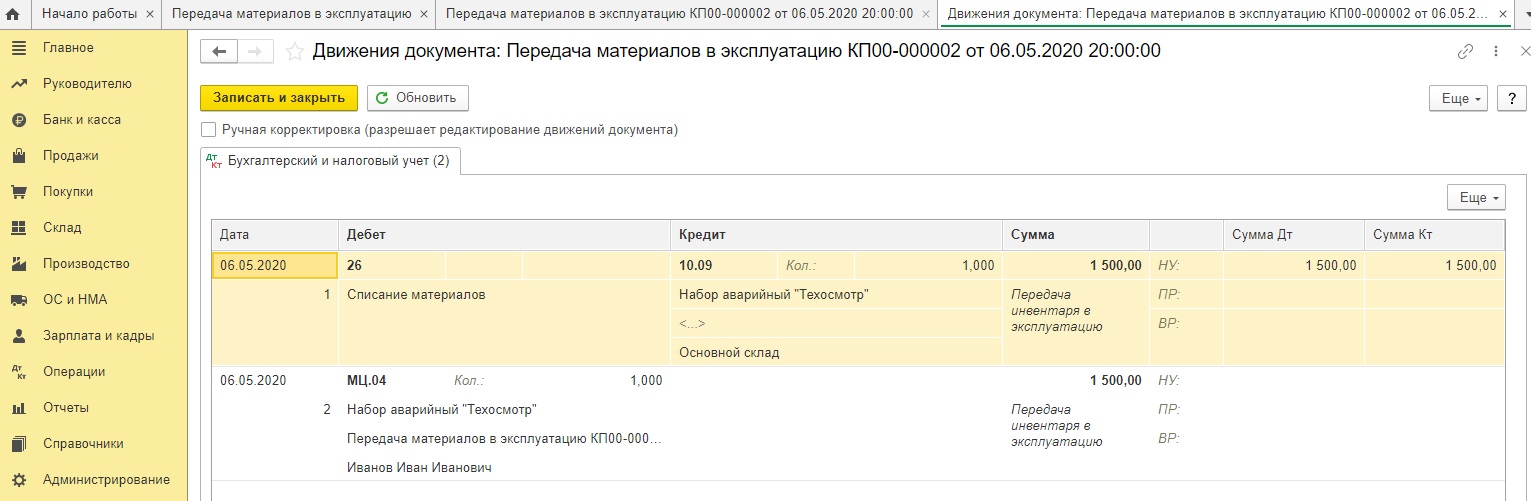This screenshot has height=501, width=1531.
Task: Open the Администрирование section
Action: pyautogui.click(x=106, y=480)
